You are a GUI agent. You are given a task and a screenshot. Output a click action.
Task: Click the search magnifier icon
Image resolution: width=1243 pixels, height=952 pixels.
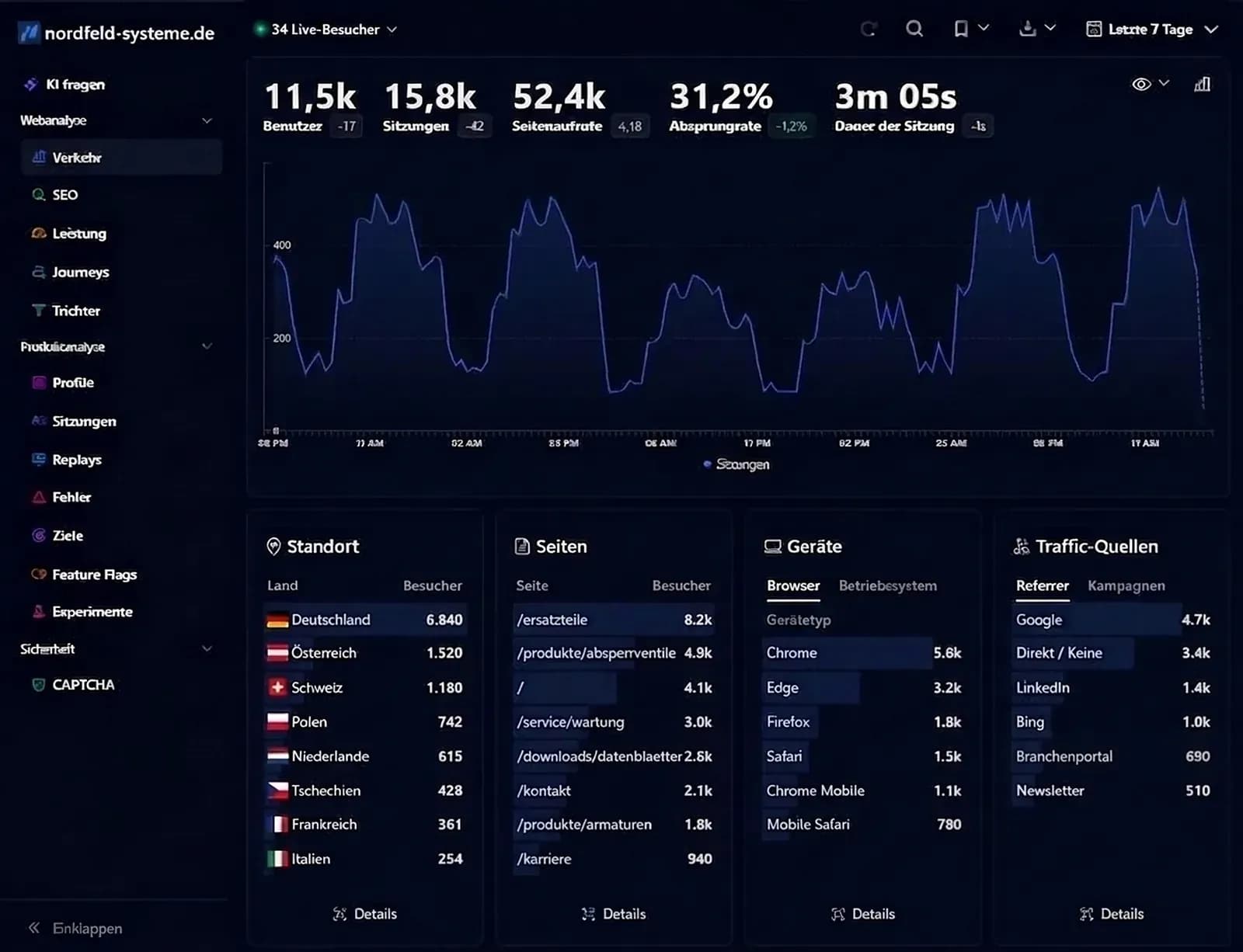[x=914, y=29]
